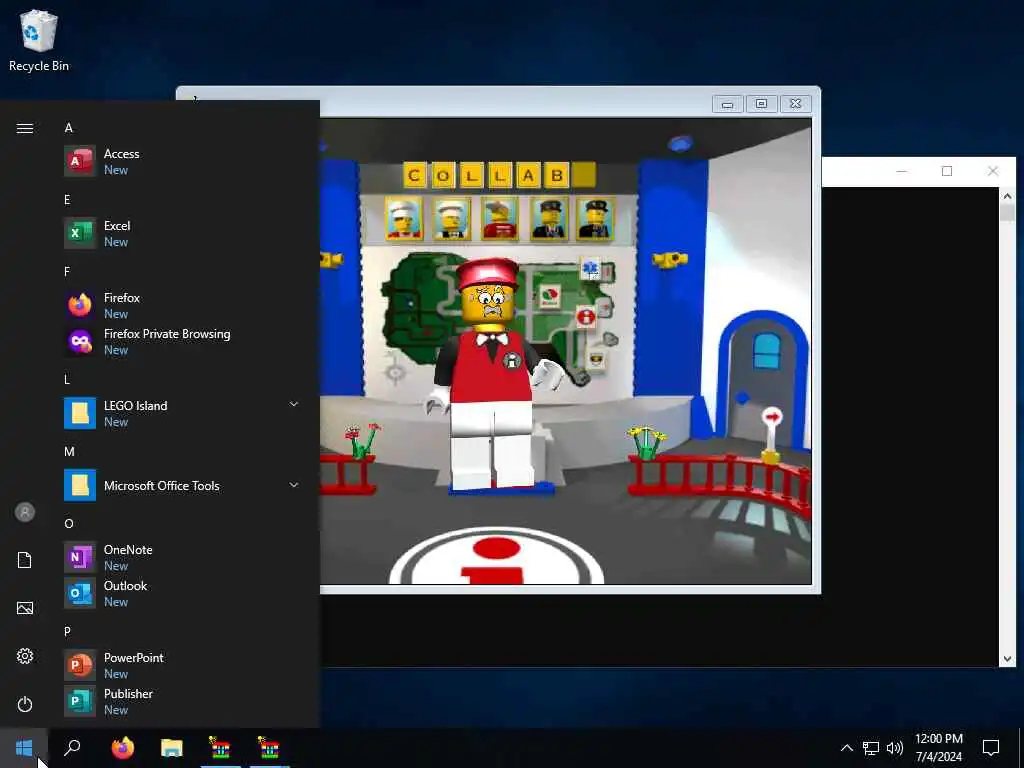Click the Windows Start button
This screenshot has height=768, width=1024.
click(24, 748)
